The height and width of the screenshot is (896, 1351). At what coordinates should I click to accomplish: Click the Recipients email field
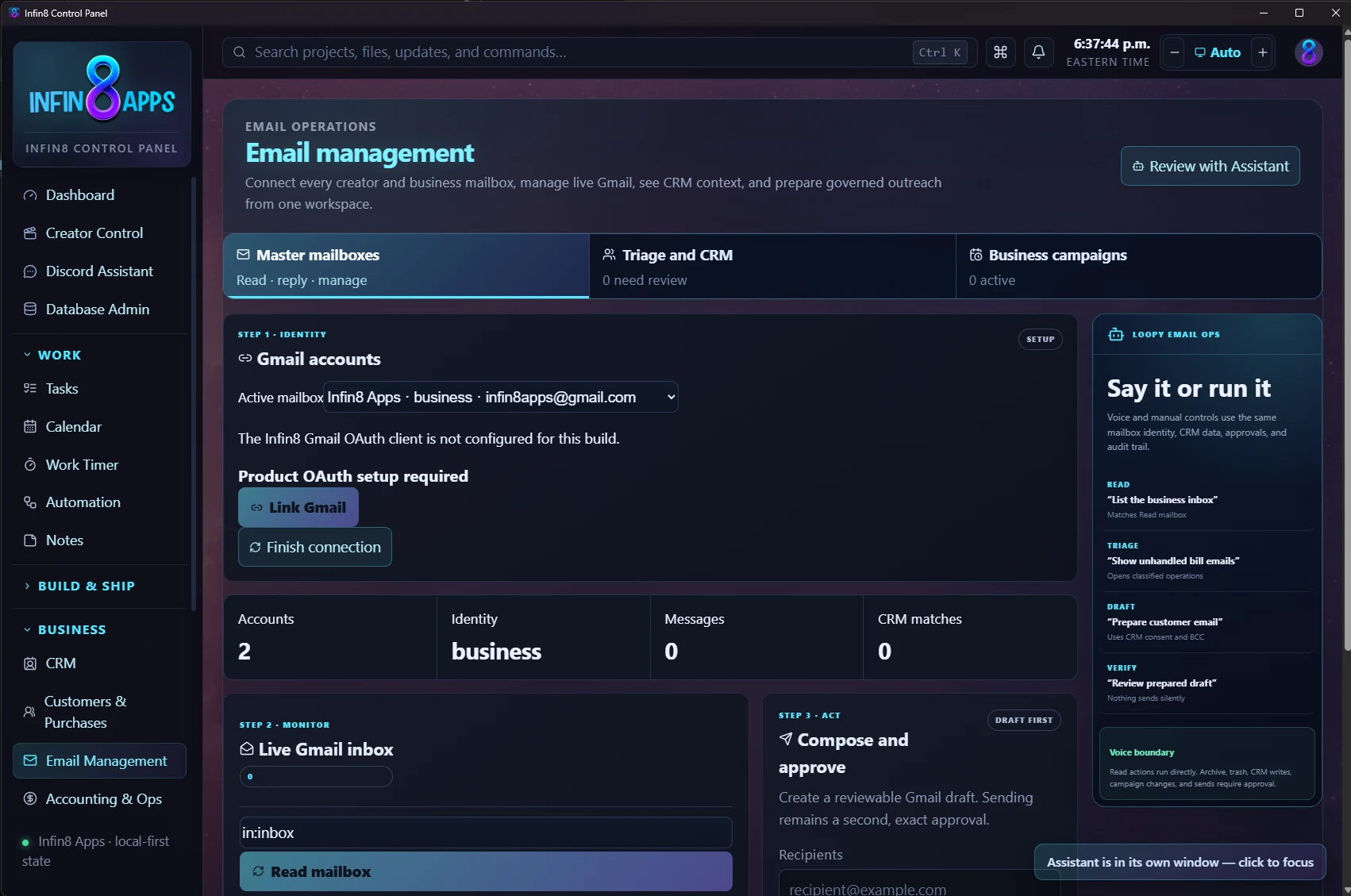pyautogui.click(x=919, y=885)
